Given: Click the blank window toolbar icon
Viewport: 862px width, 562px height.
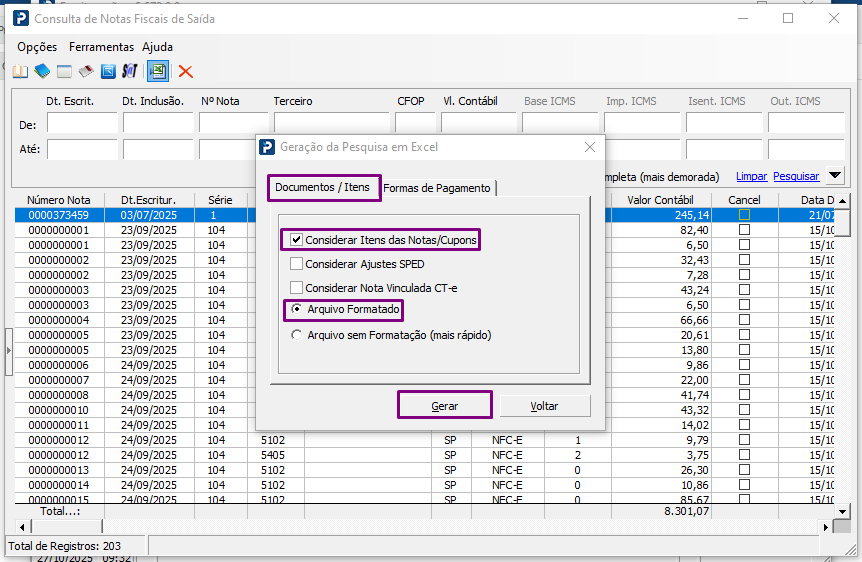Looking at the screenshot, I should tap(64, 71).
